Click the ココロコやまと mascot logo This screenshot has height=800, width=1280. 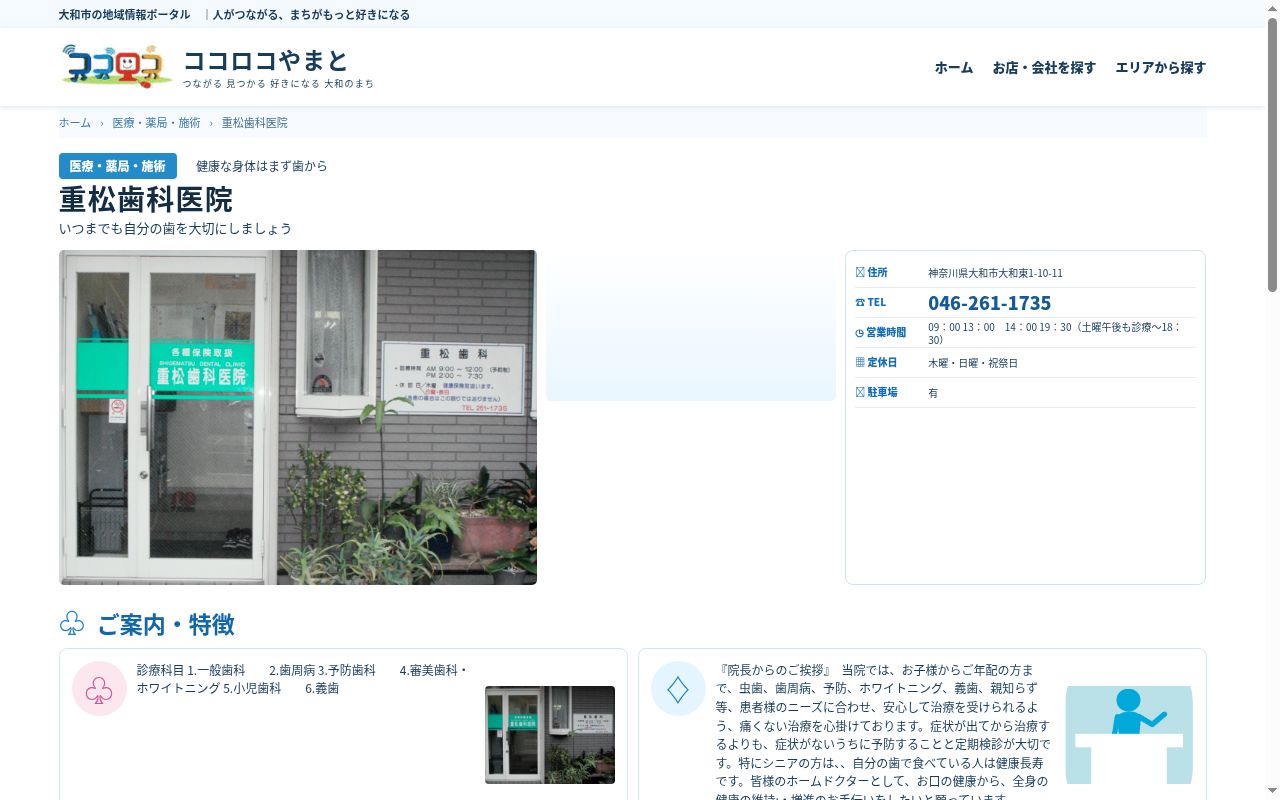[x=116, y=66]
